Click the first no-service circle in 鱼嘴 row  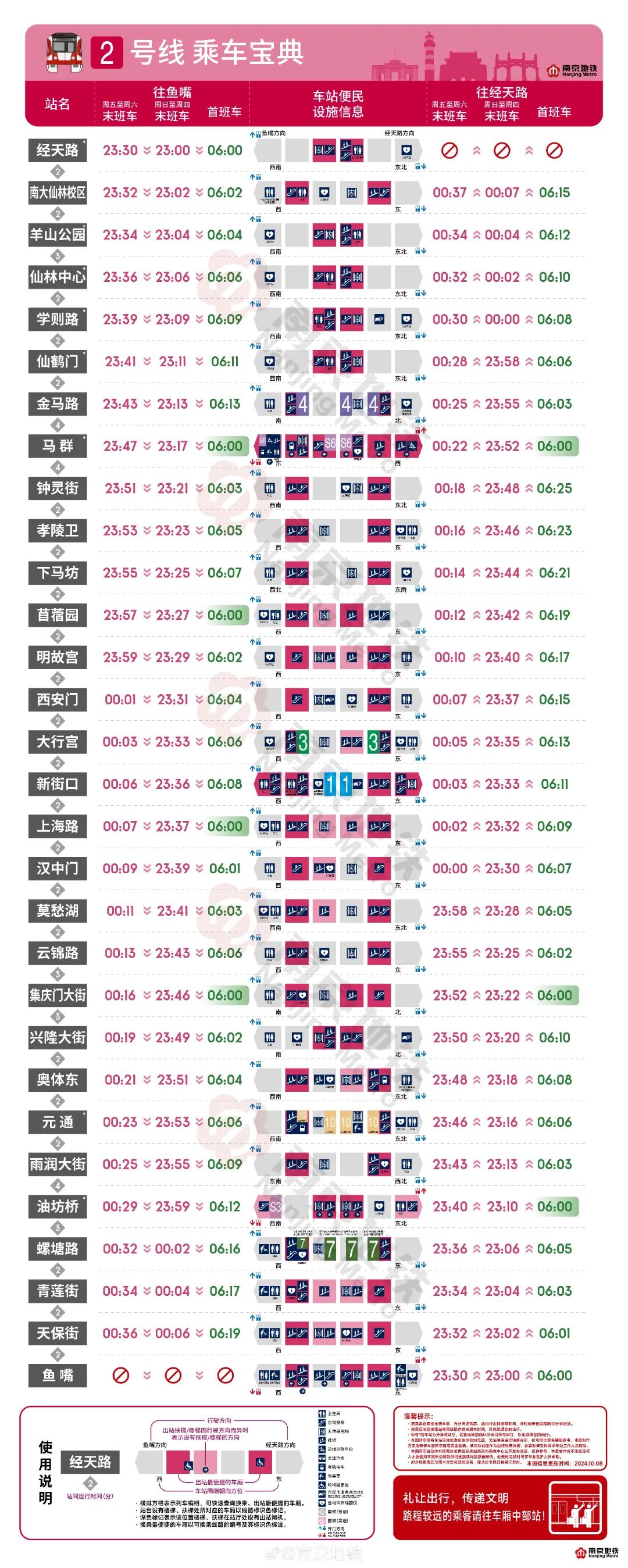pos(120,1375)
